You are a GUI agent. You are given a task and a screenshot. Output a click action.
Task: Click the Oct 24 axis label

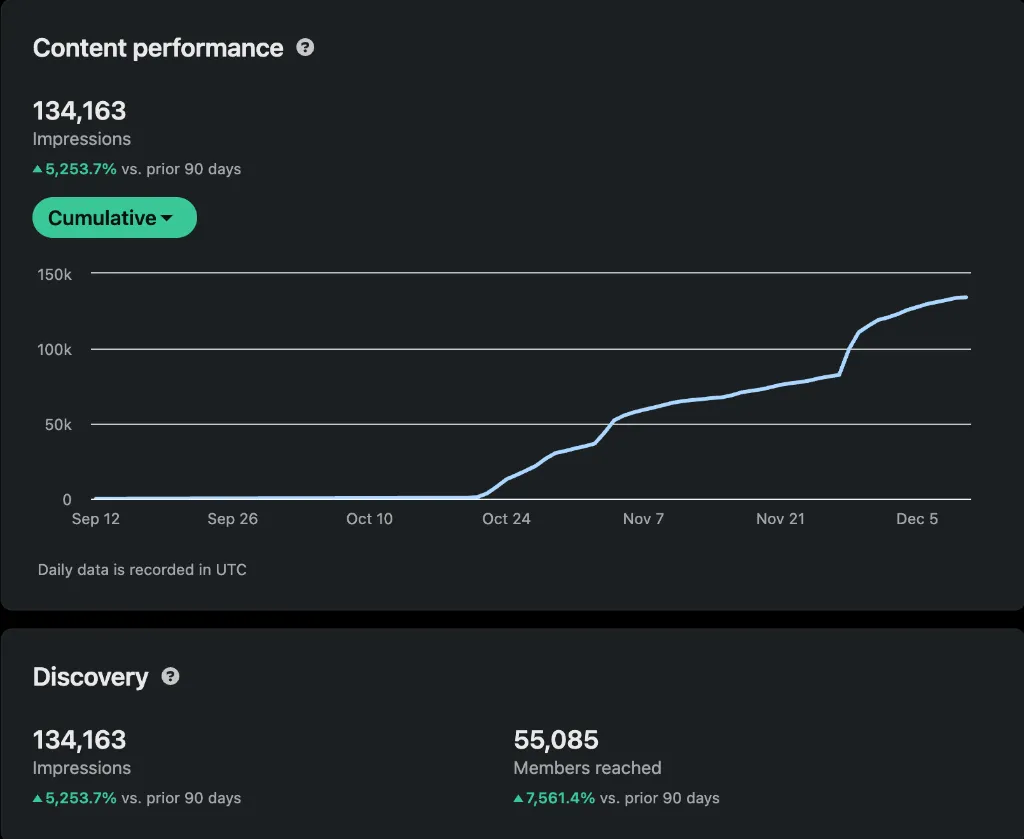tap(506, 519)
